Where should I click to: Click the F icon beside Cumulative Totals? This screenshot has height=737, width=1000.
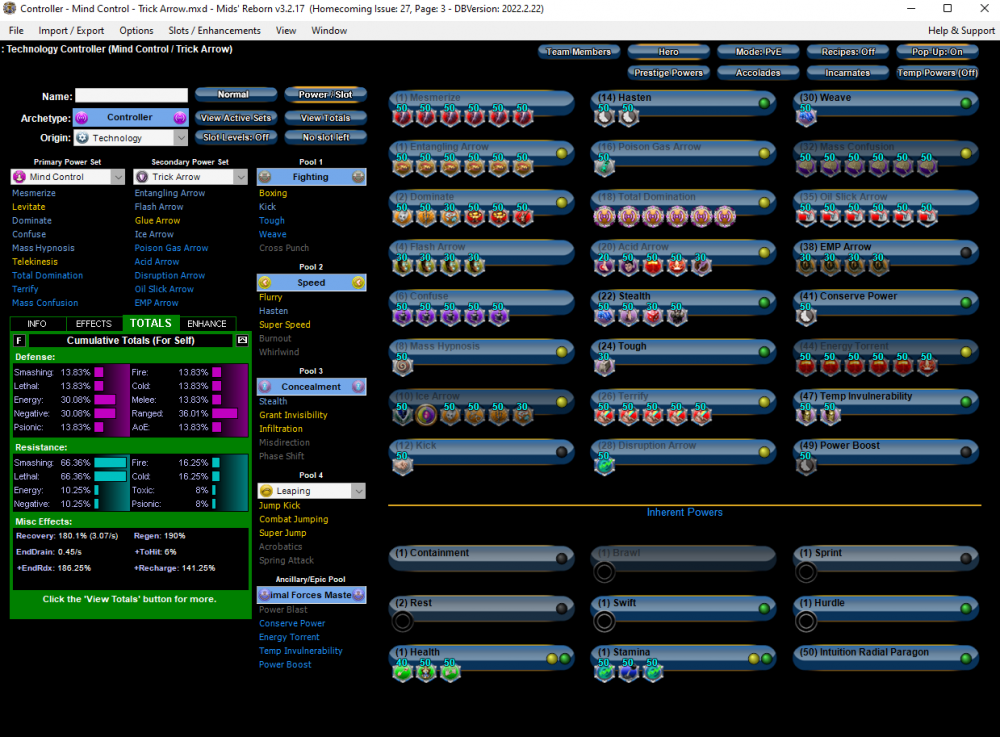[x=20, y=341]
